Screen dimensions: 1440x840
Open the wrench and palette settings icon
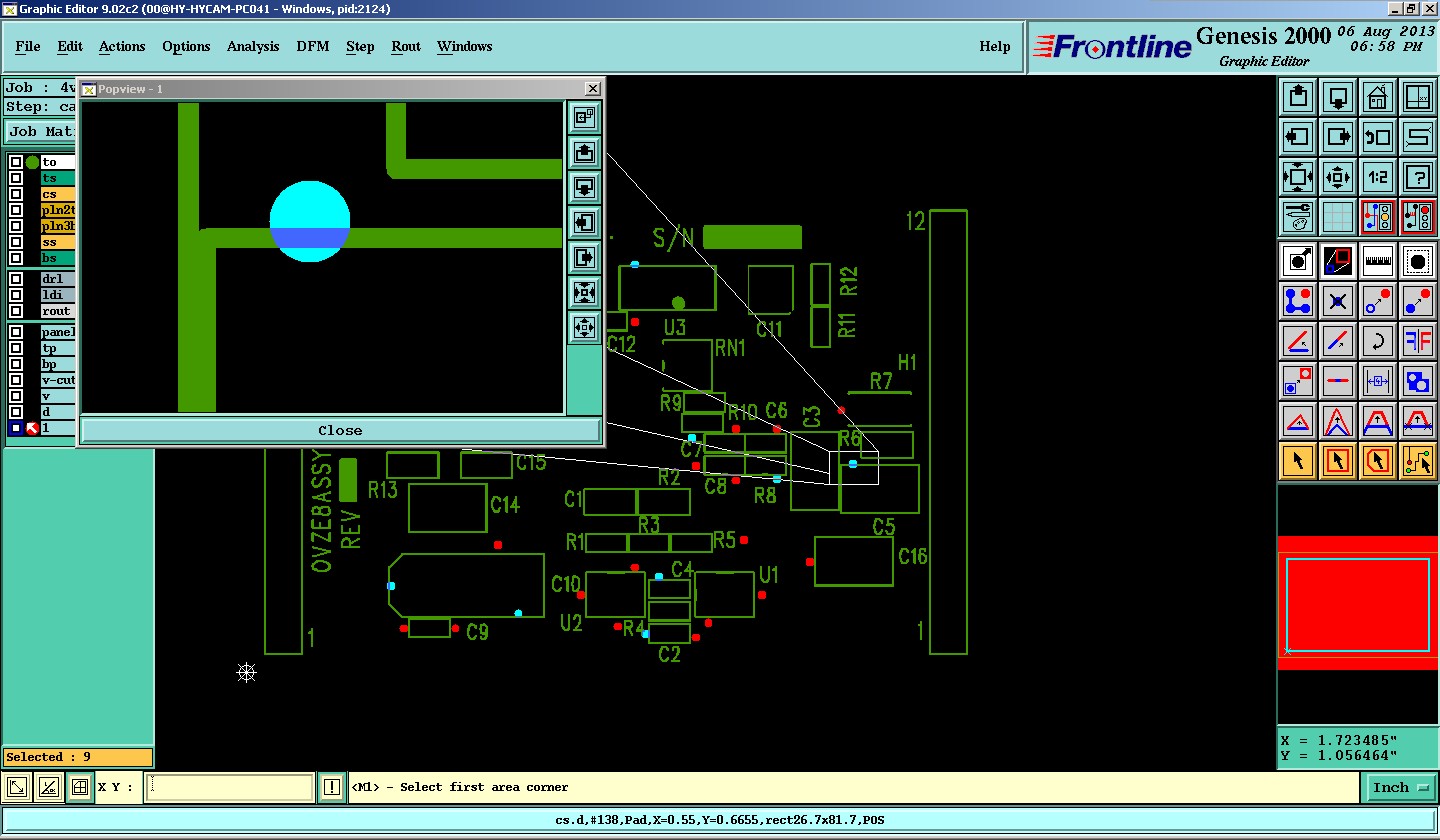click(x=1298, y=217)
